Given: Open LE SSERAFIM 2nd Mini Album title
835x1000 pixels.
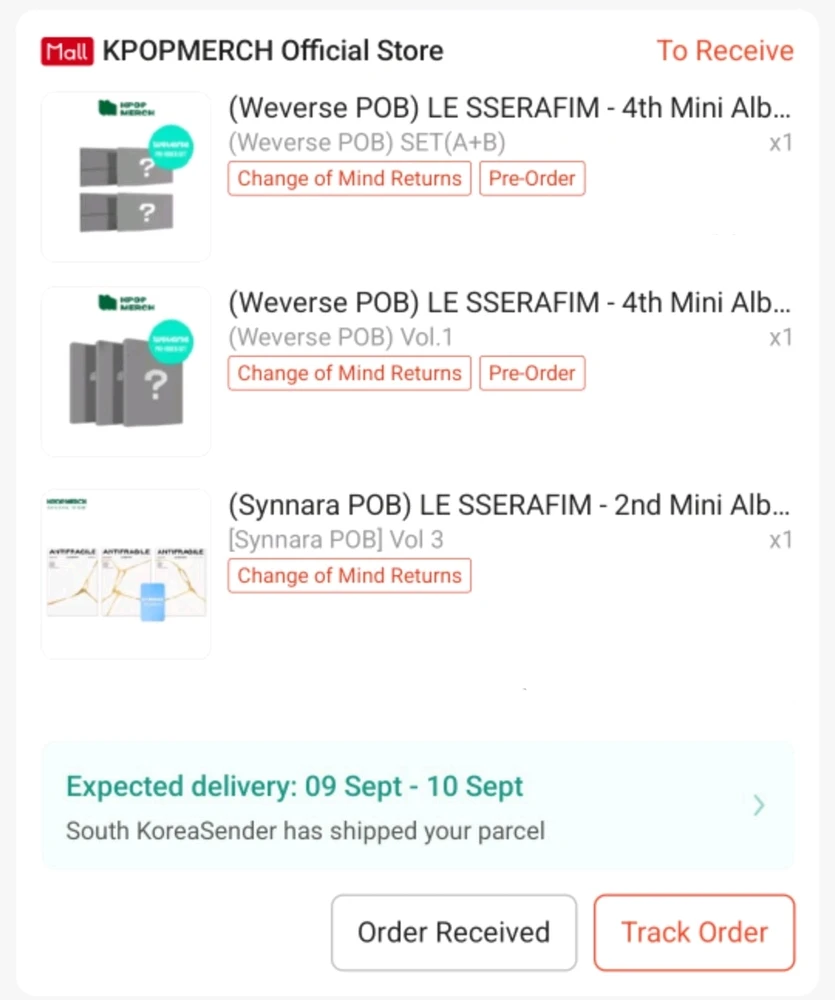Looking at the screenshot, I should (x=509, y=505).
